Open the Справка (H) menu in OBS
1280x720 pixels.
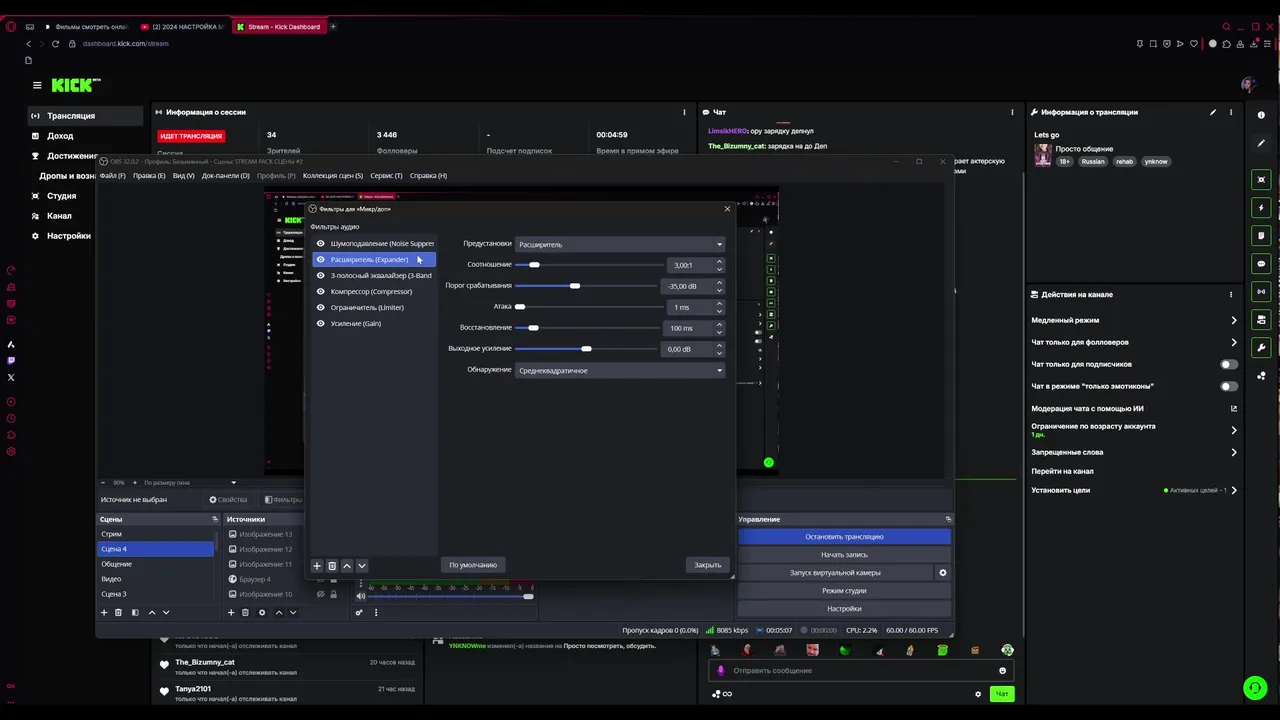click(x=428, y=175)
